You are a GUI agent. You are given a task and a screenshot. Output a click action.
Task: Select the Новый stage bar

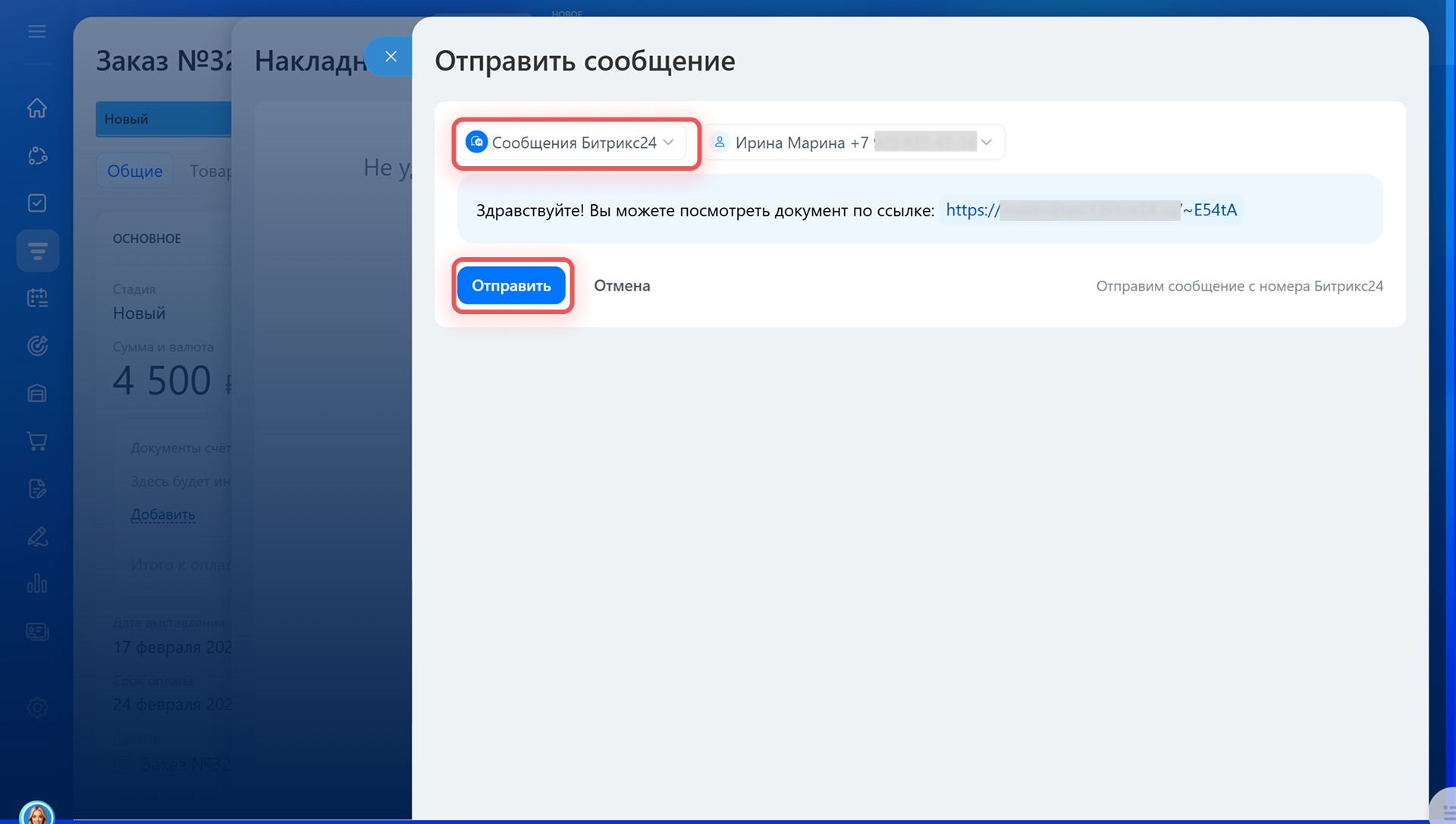(163, 119)
